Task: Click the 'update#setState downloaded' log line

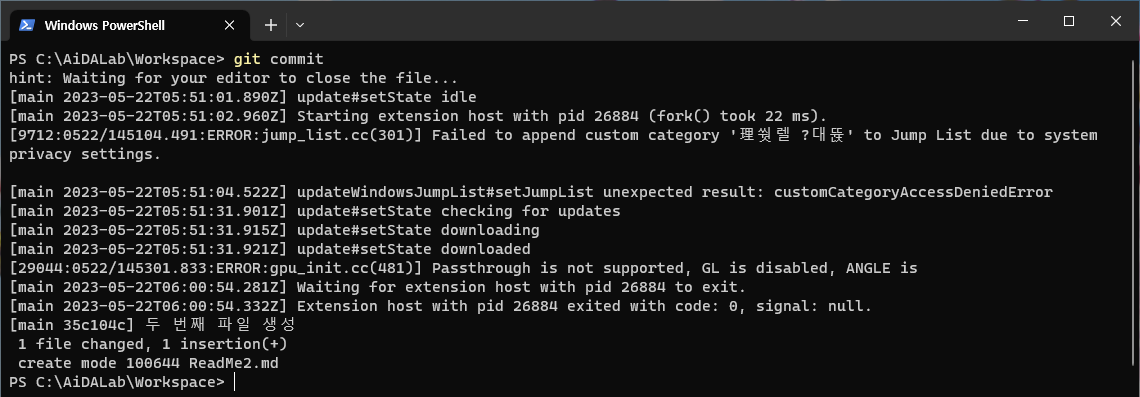Action: tap(270, 249)
